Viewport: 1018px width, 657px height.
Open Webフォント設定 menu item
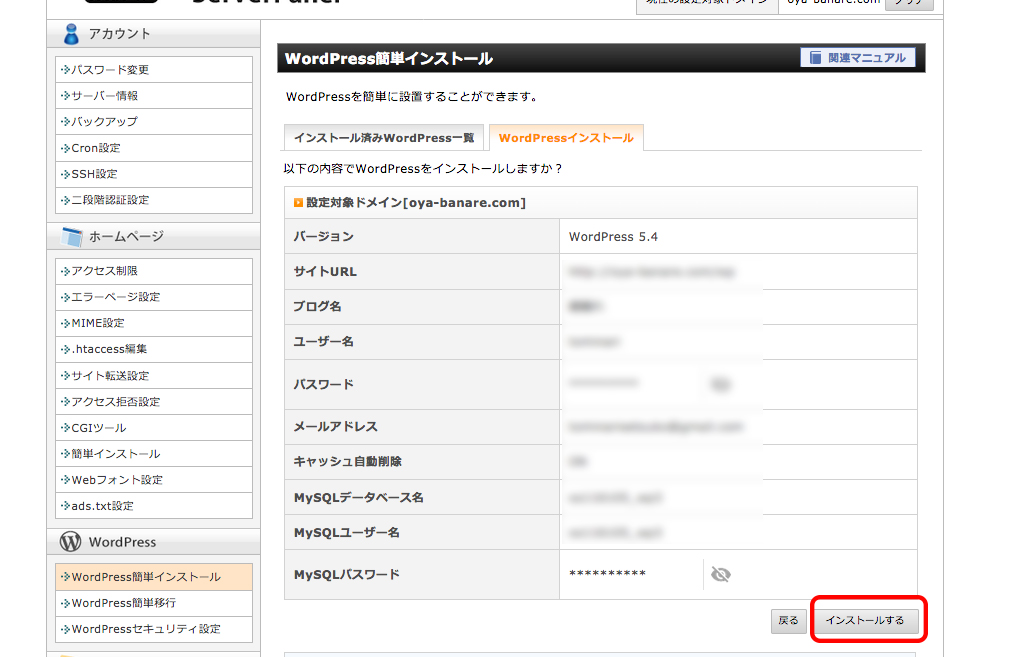pos(154,480)
